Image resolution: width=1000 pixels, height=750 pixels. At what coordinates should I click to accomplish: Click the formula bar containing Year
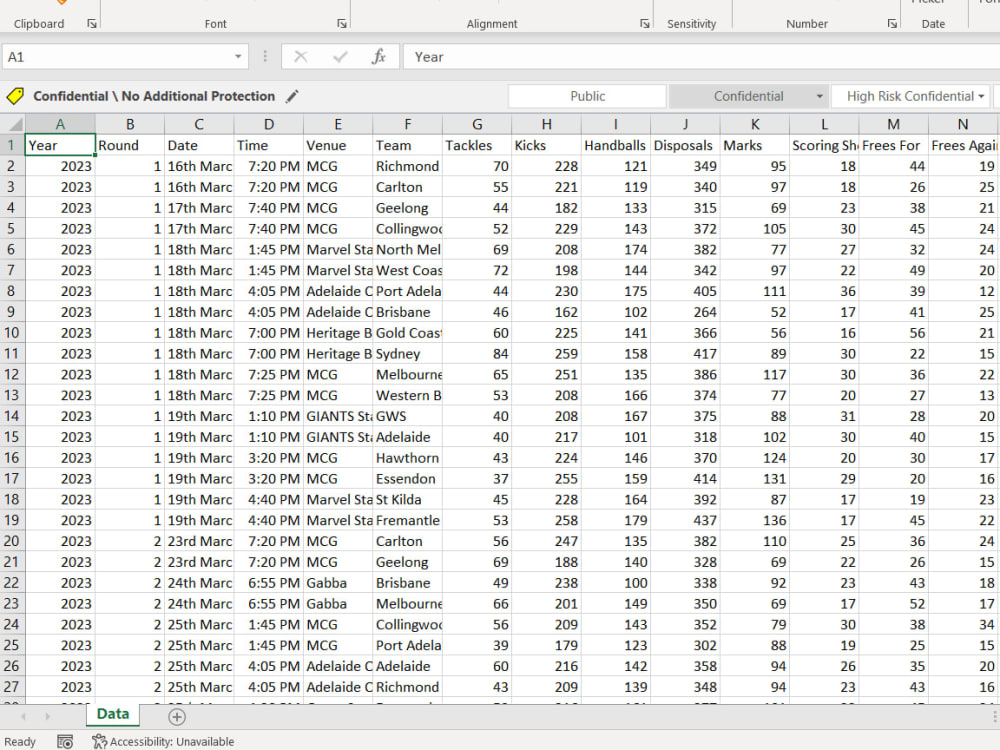pos(702,57)
